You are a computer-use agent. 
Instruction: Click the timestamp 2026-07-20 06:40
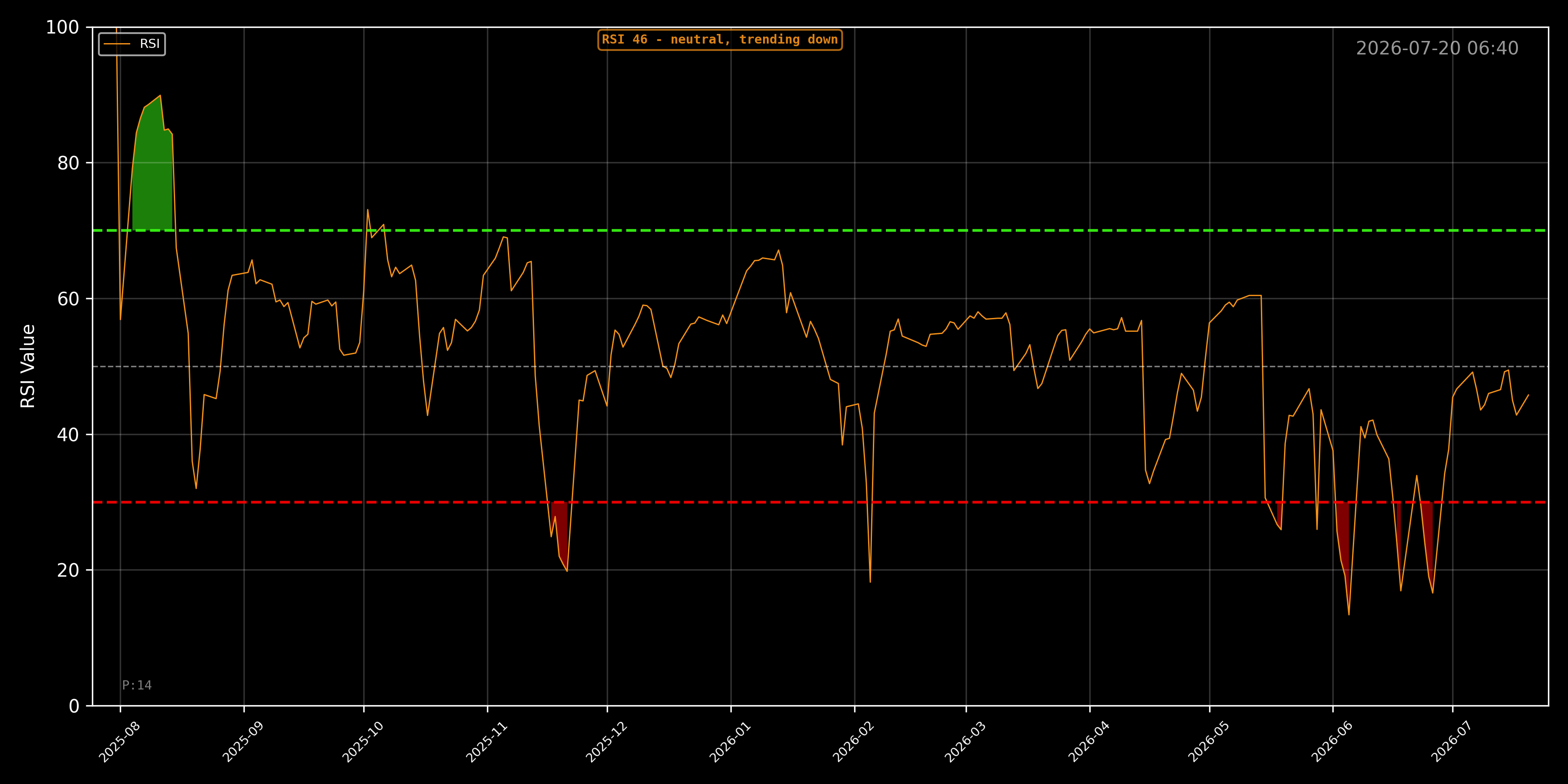(x=1437, y=48)
